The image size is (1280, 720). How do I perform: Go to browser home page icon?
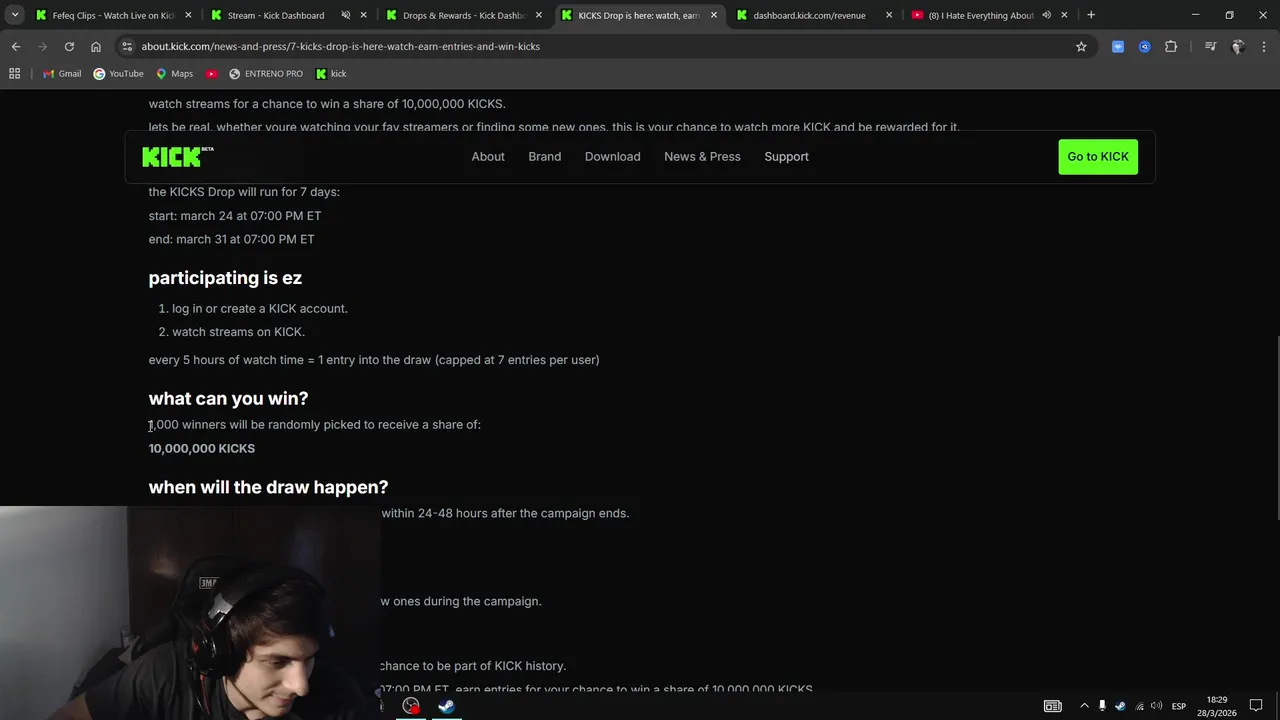click(95, 46)
